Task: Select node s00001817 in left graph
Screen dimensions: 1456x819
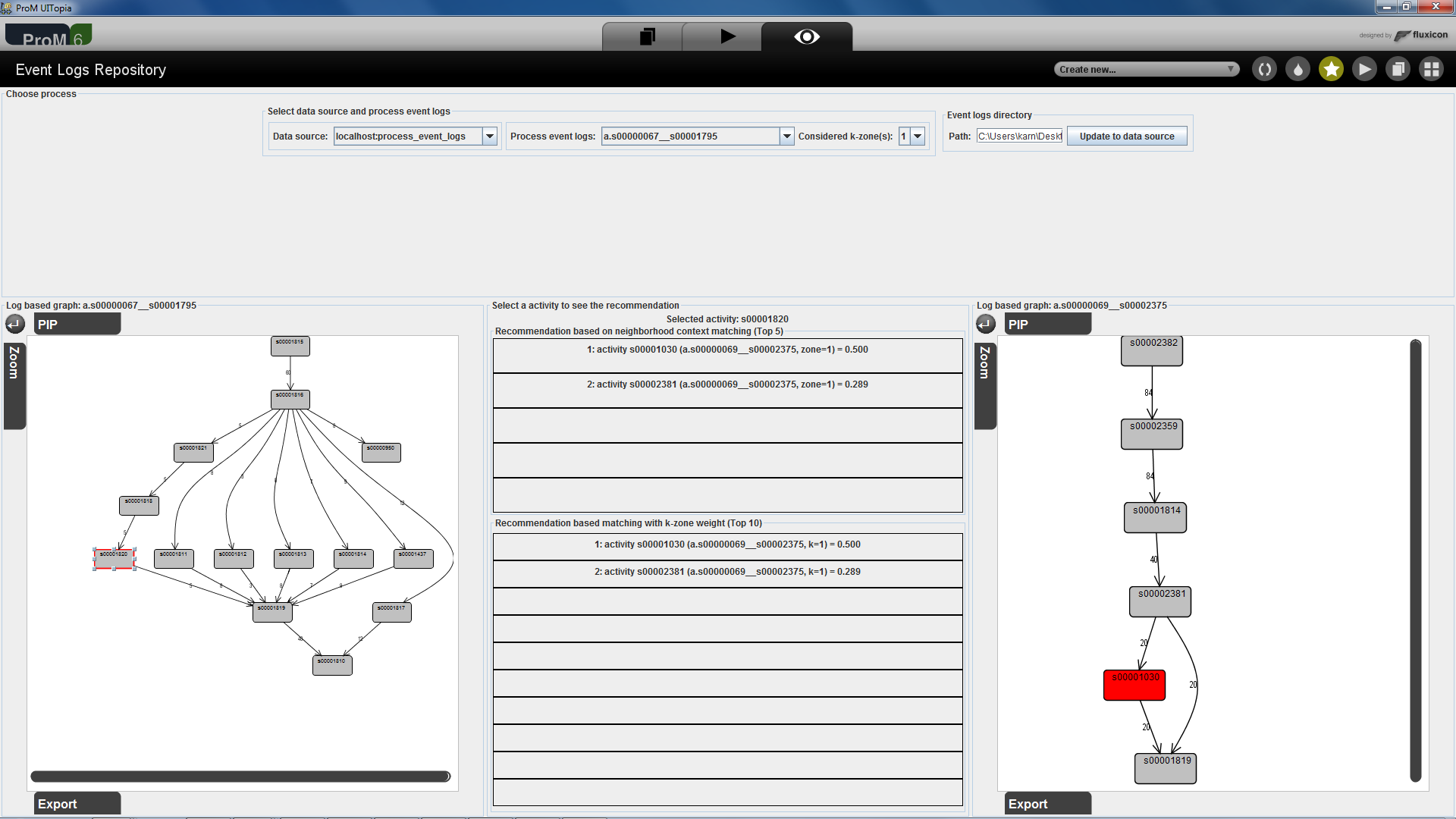Action: point(392,612)
